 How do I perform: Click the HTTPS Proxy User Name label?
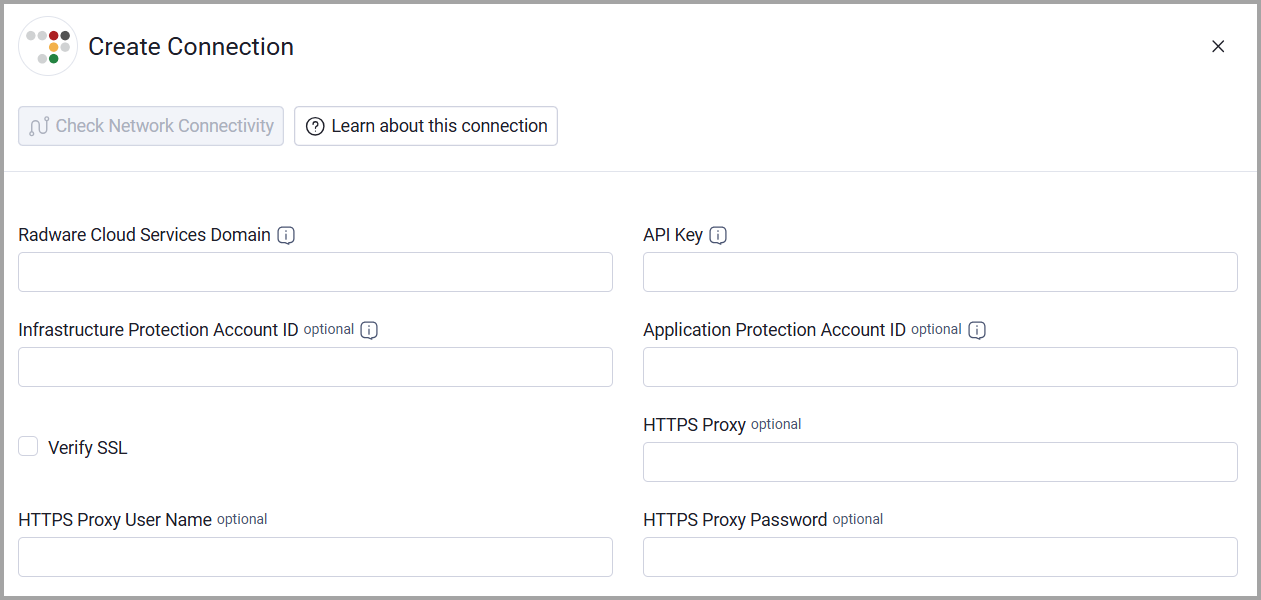115,520
